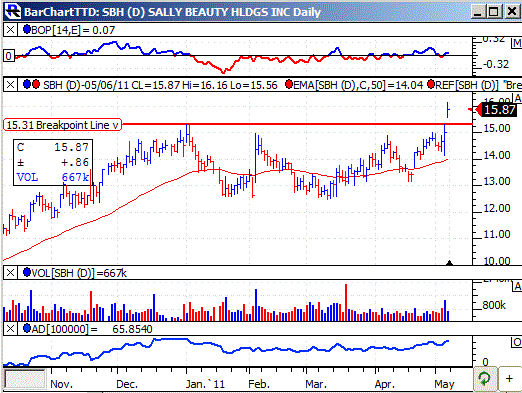Click the Hi=16.16 text in price header
Image resolution: width=522 pixels, height=393 pixels.
click(x=205, y=85)
